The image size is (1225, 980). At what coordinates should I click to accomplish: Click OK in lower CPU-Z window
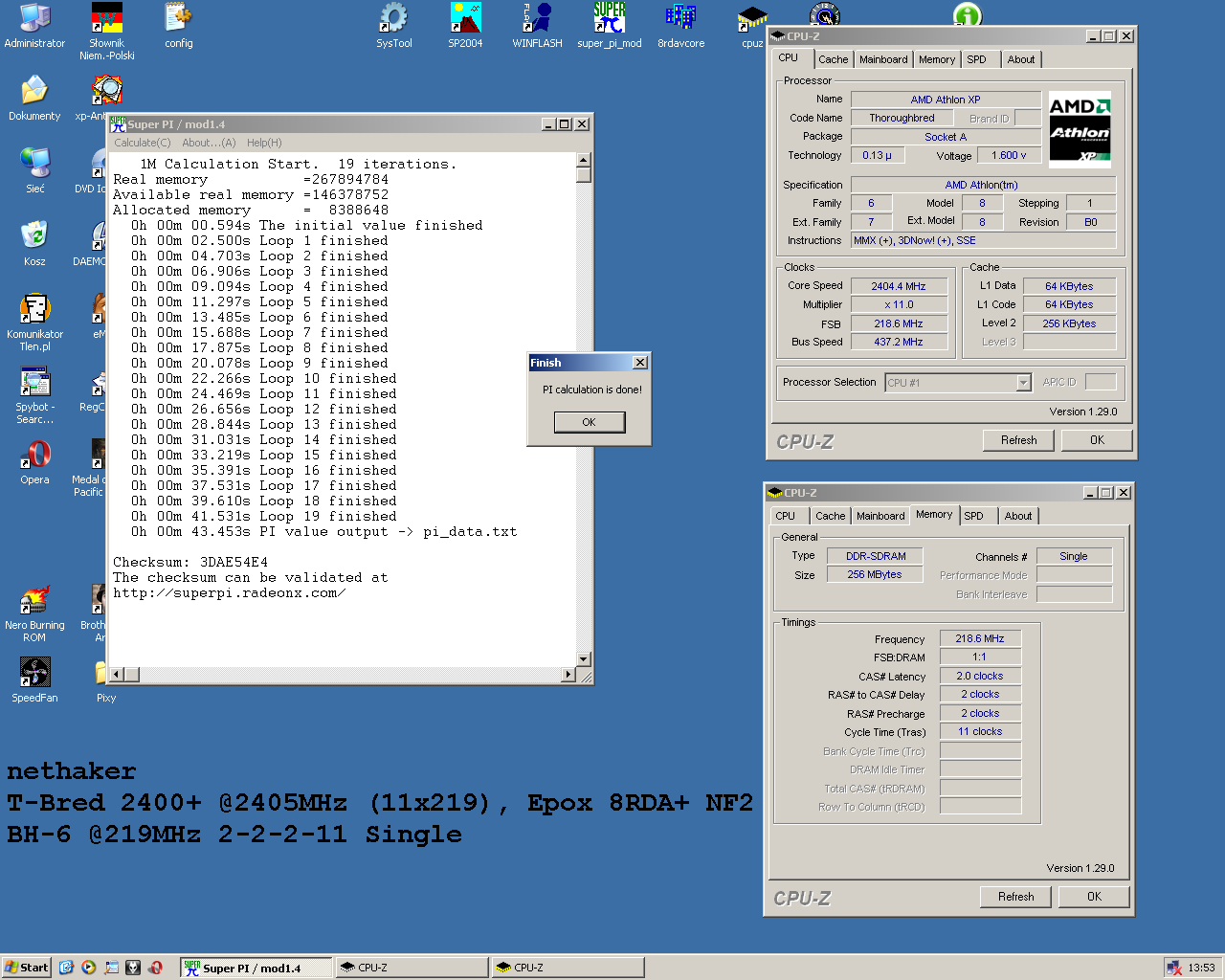coord(1095,897)
